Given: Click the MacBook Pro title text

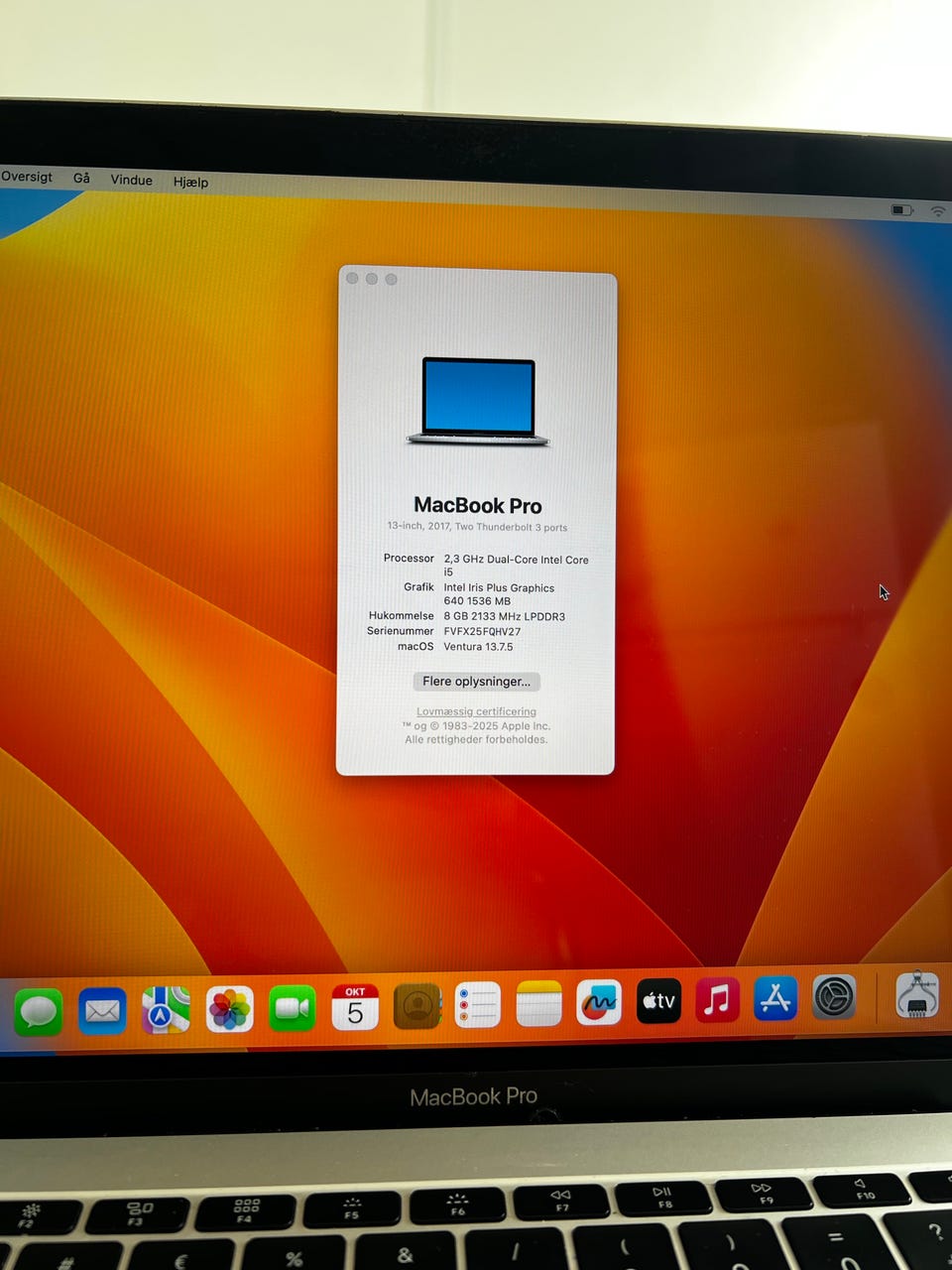Looking at the screenshot, I should 477,506.
